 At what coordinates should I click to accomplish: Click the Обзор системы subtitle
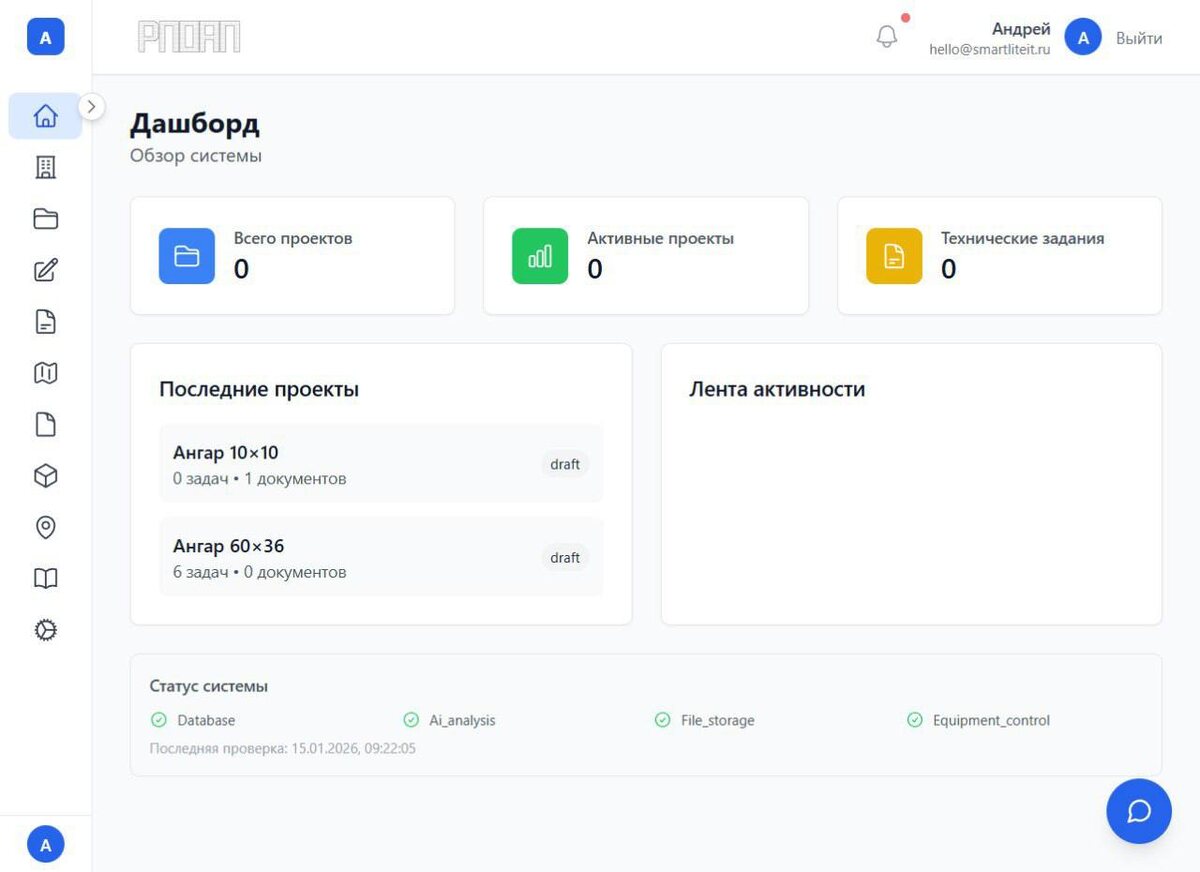pyautogui.click(x=196, y=156)
